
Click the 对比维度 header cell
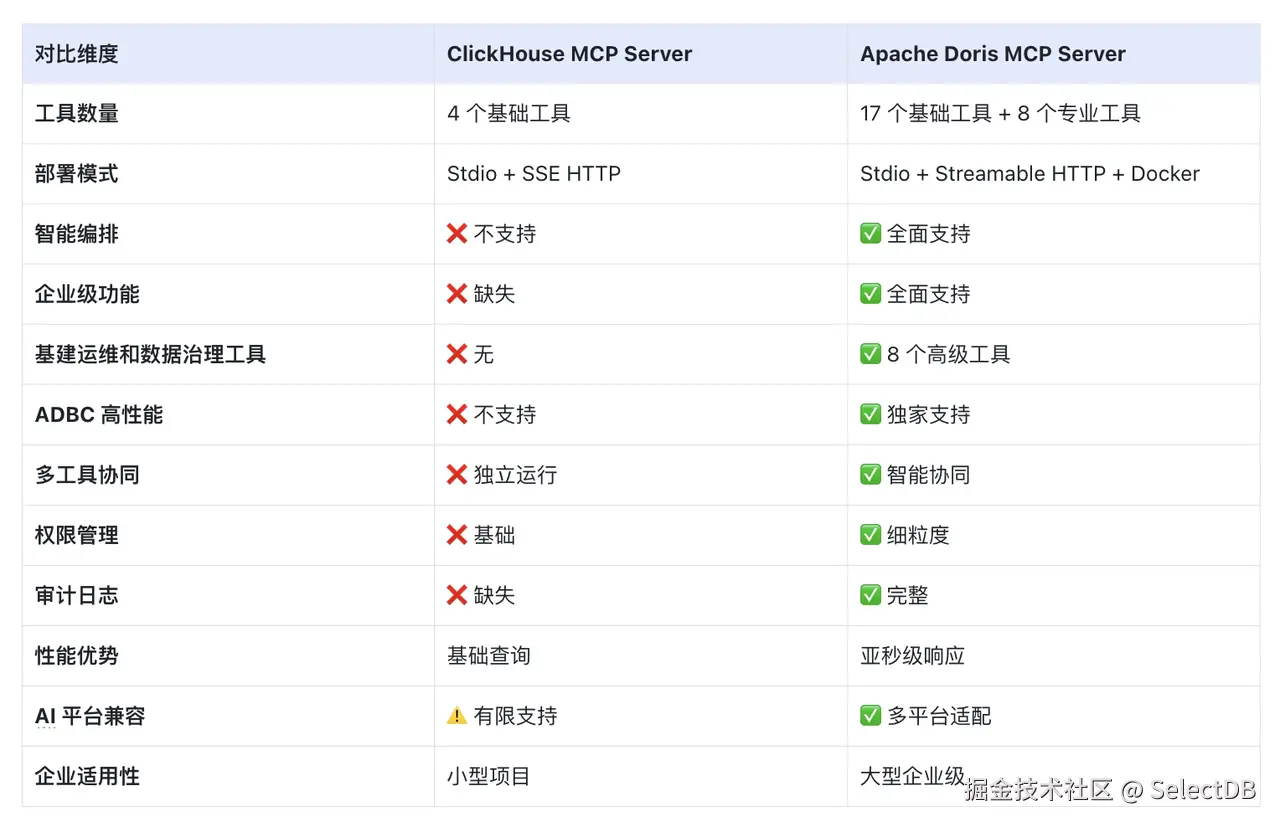[x=77, y=54]
